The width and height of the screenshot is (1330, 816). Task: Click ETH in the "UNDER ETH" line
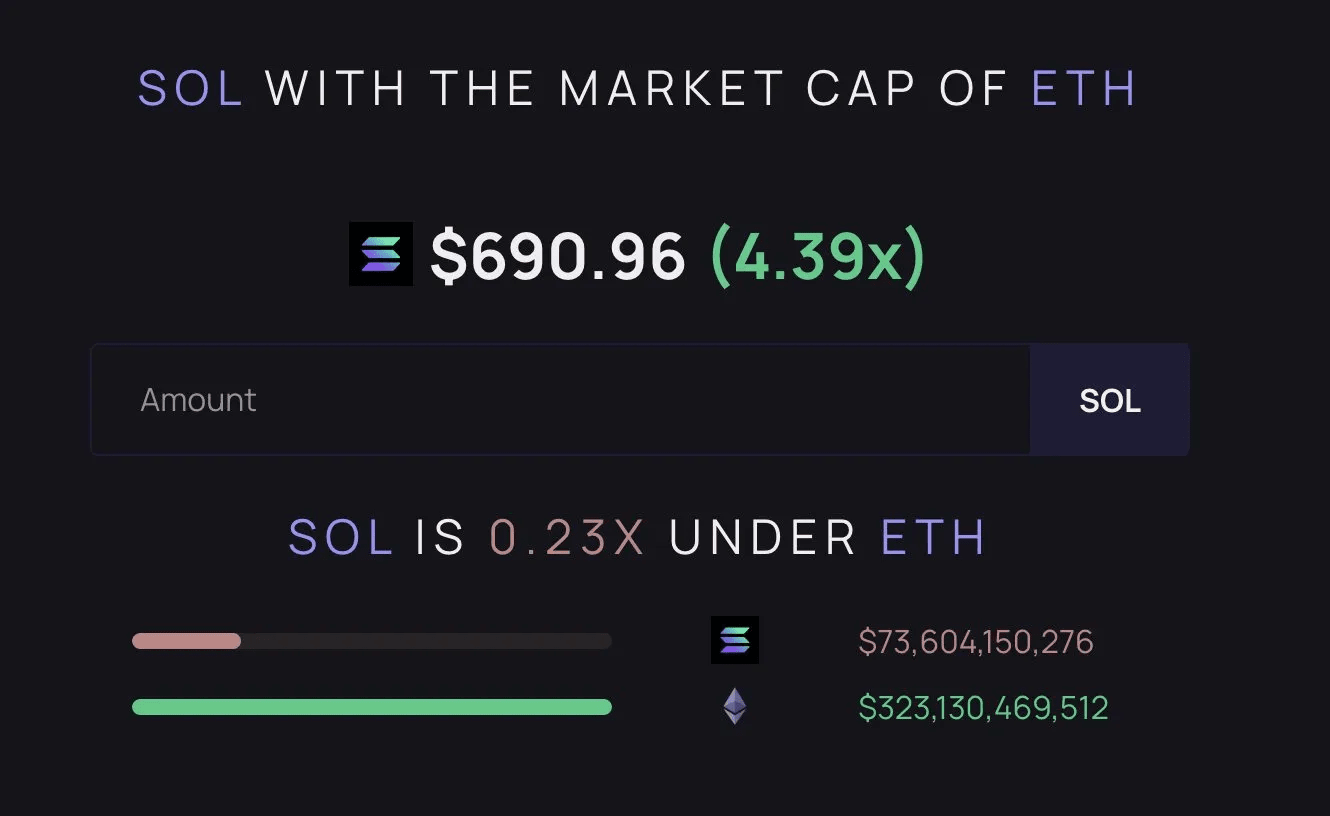933,538
